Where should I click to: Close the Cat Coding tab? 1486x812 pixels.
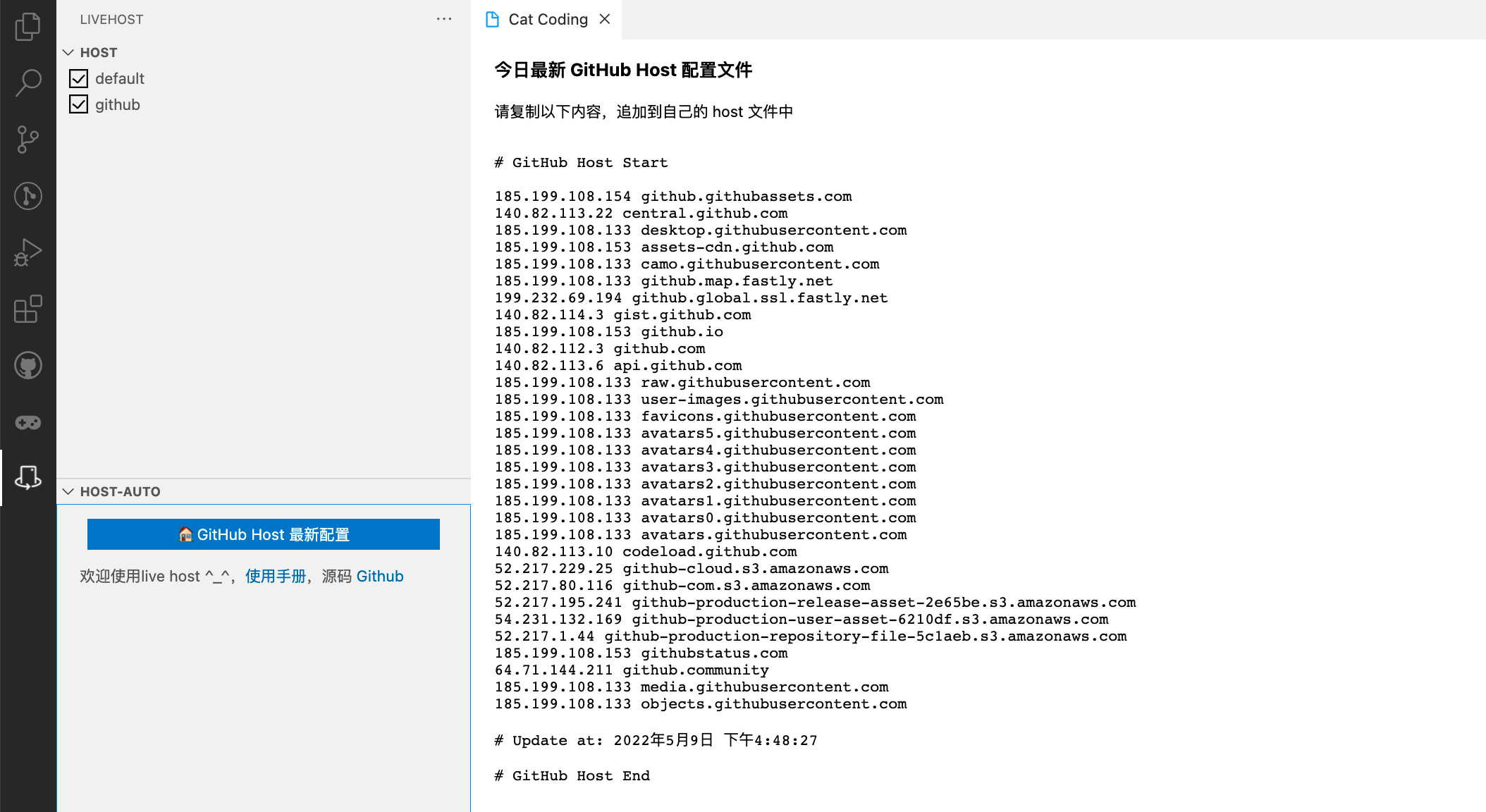[605, 19]
